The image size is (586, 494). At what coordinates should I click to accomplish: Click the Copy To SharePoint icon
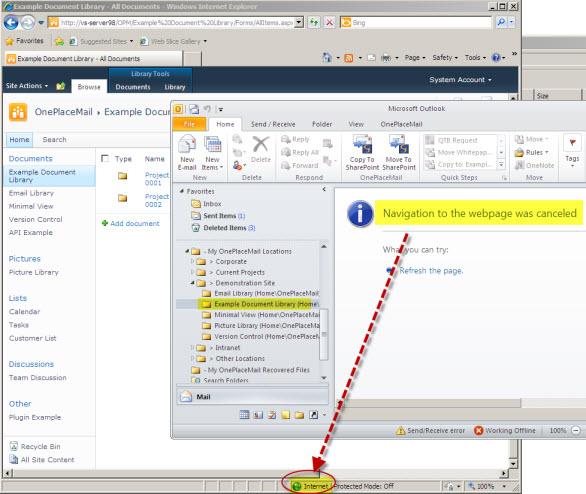362,145
